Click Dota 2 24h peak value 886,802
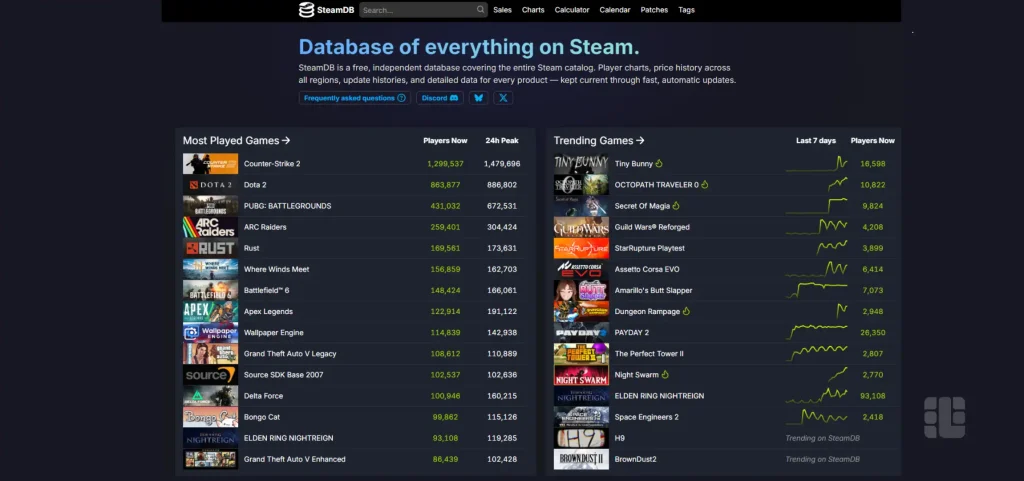This screenshot has width=1024, height=481. pyautogui.click(x=502, y=185)
